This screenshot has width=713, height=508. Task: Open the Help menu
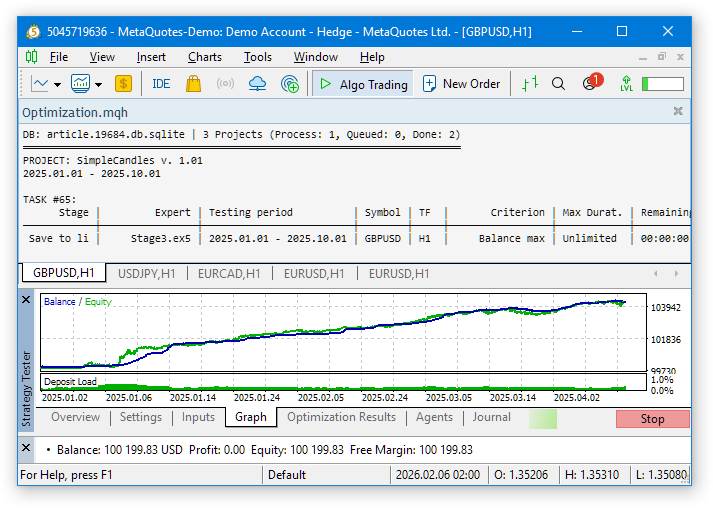pyautogui.click(x=372, y=57)
